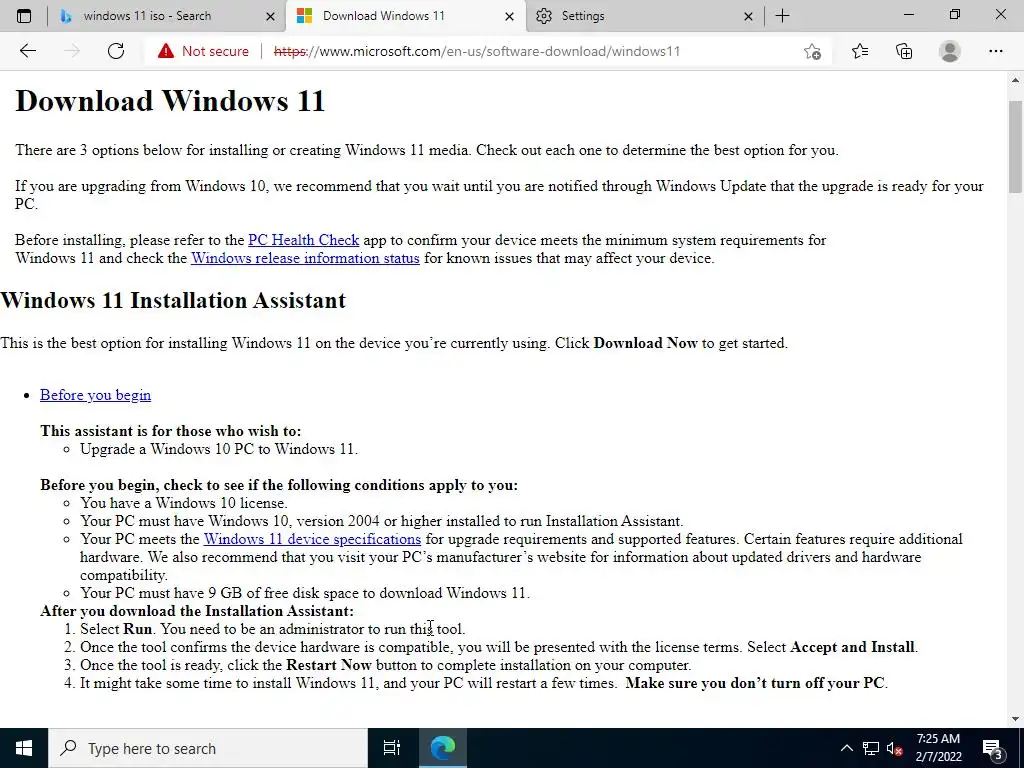Switch to the 'windows 11 iso - Search' tab

point(167,16)
